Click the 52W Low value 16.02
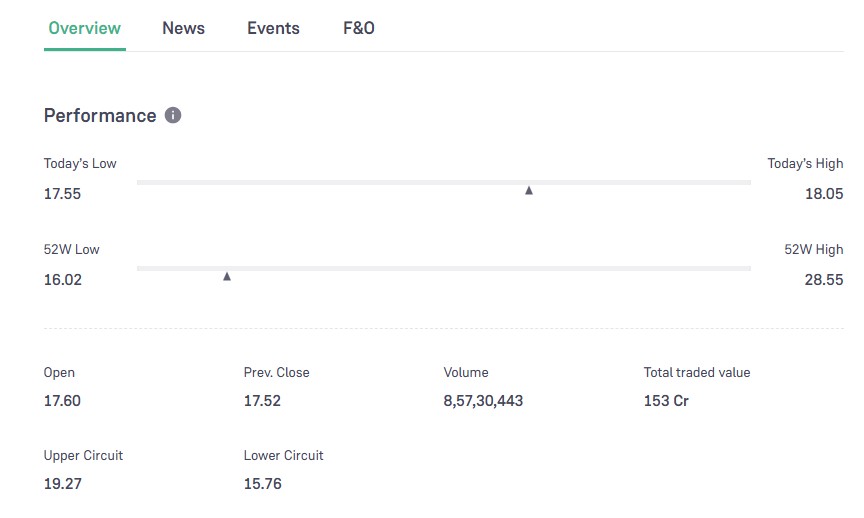This screenshot has height=518, width=864. [x=63, y=280]
